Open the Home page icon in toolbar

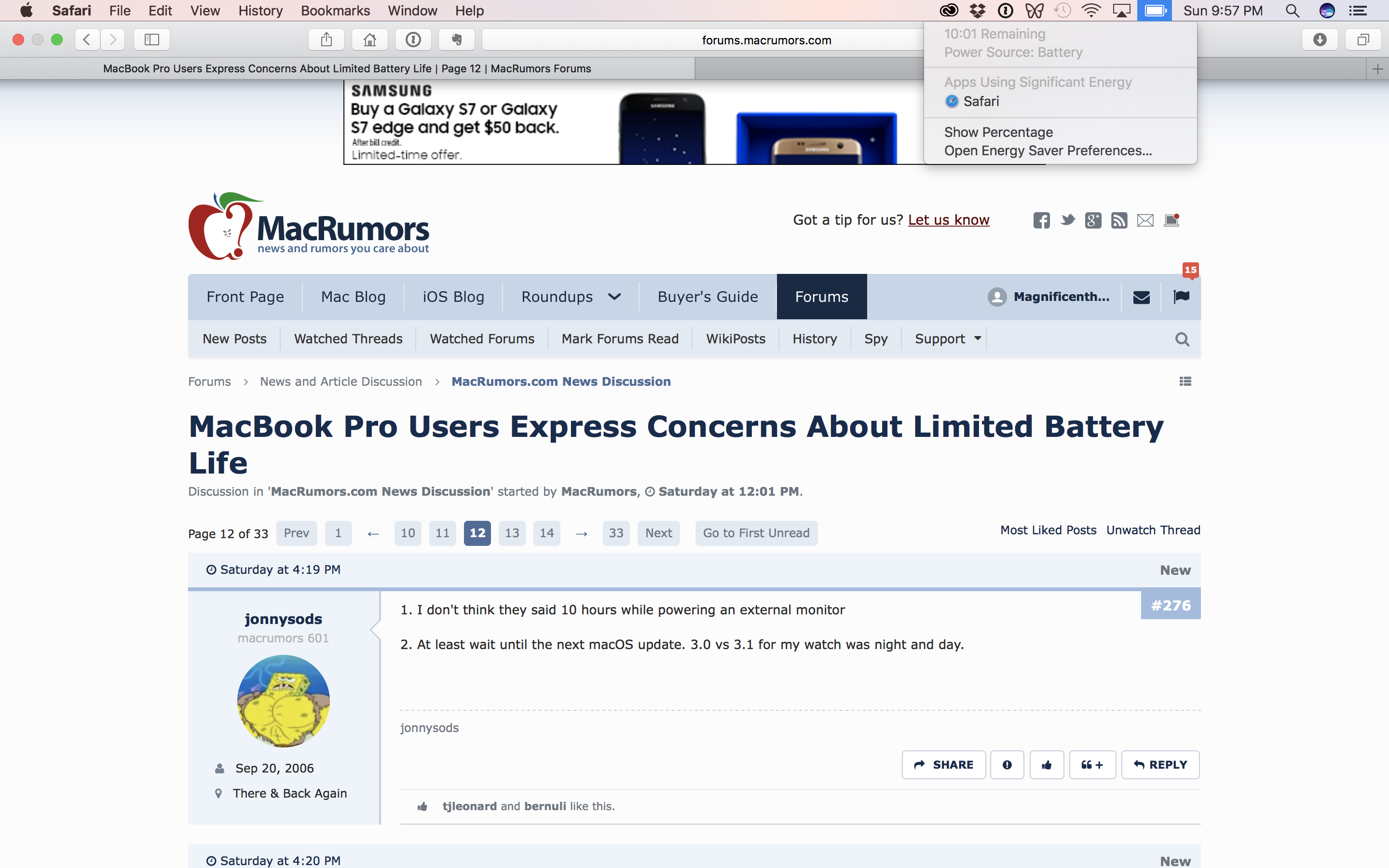point(369,40)
